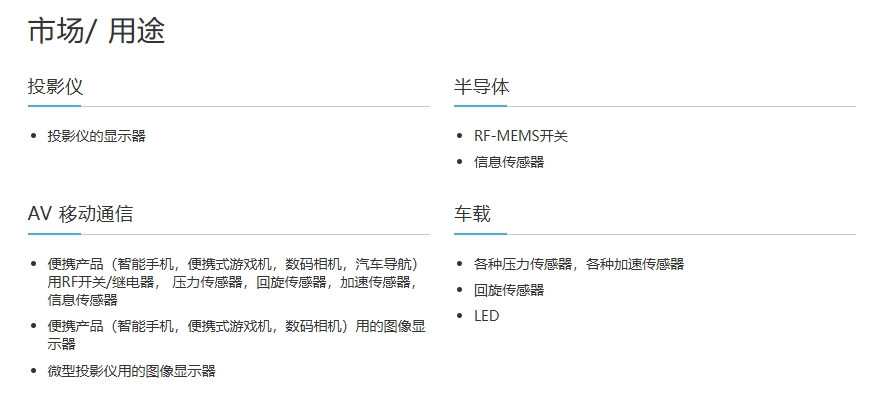Select the RF-MEMS开关 list item

coord(521,136)
